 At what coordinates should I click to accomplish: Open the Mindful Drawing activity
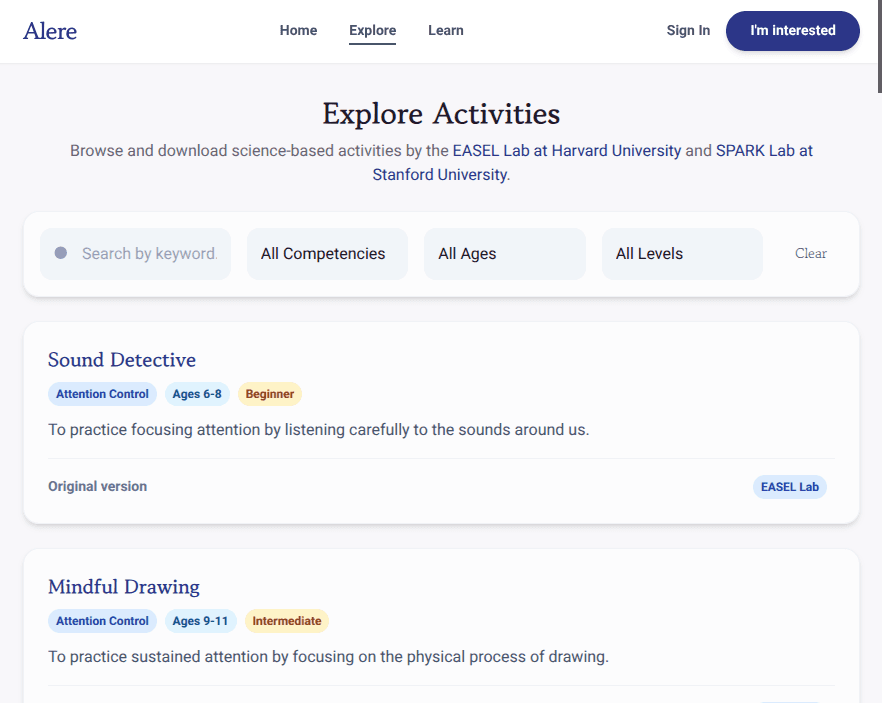click(124, 587)
